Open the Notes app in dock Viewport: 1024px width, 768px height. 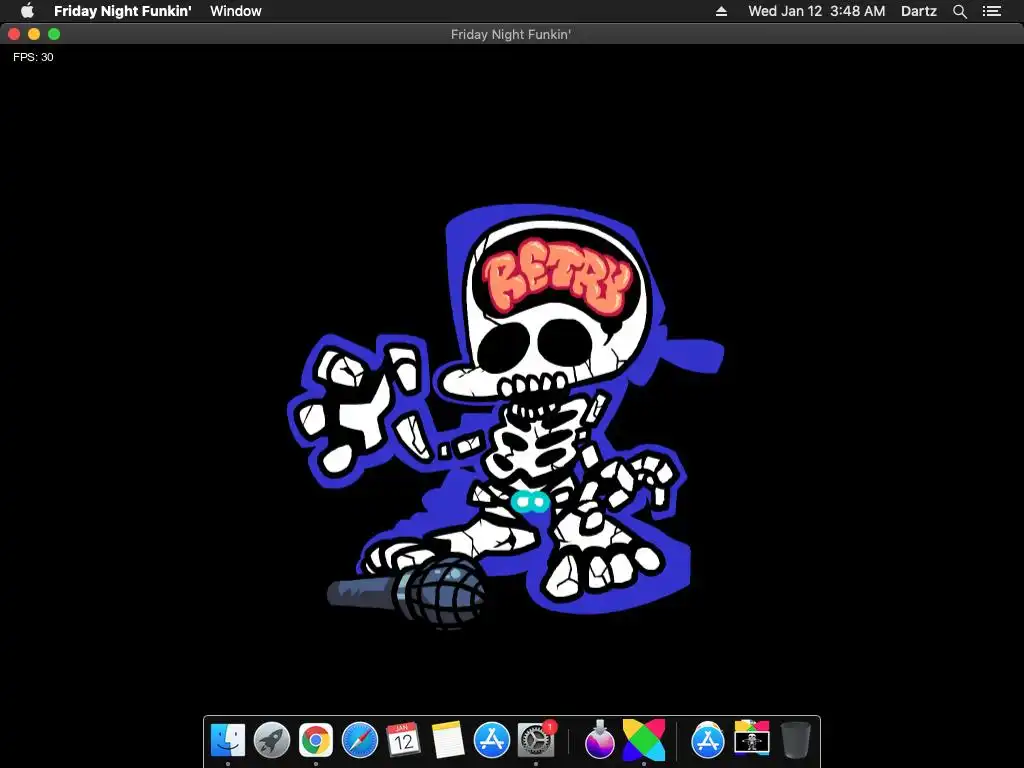tap(448, 740)
